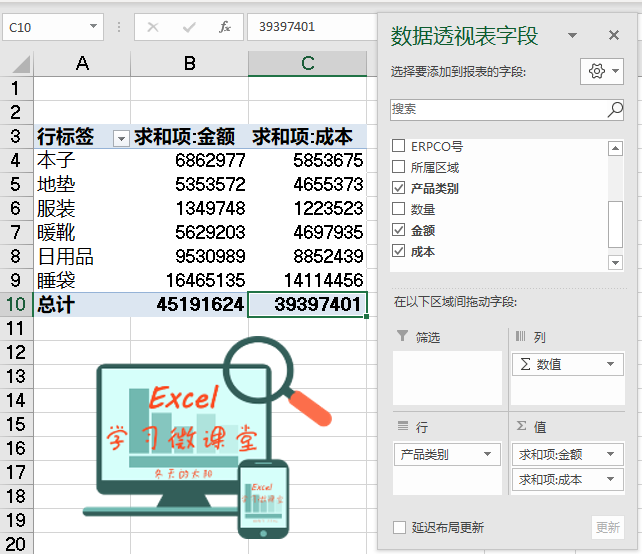
Task: Enable 延迟布局更新 checkbox
Action: click(x=399, y=527)
